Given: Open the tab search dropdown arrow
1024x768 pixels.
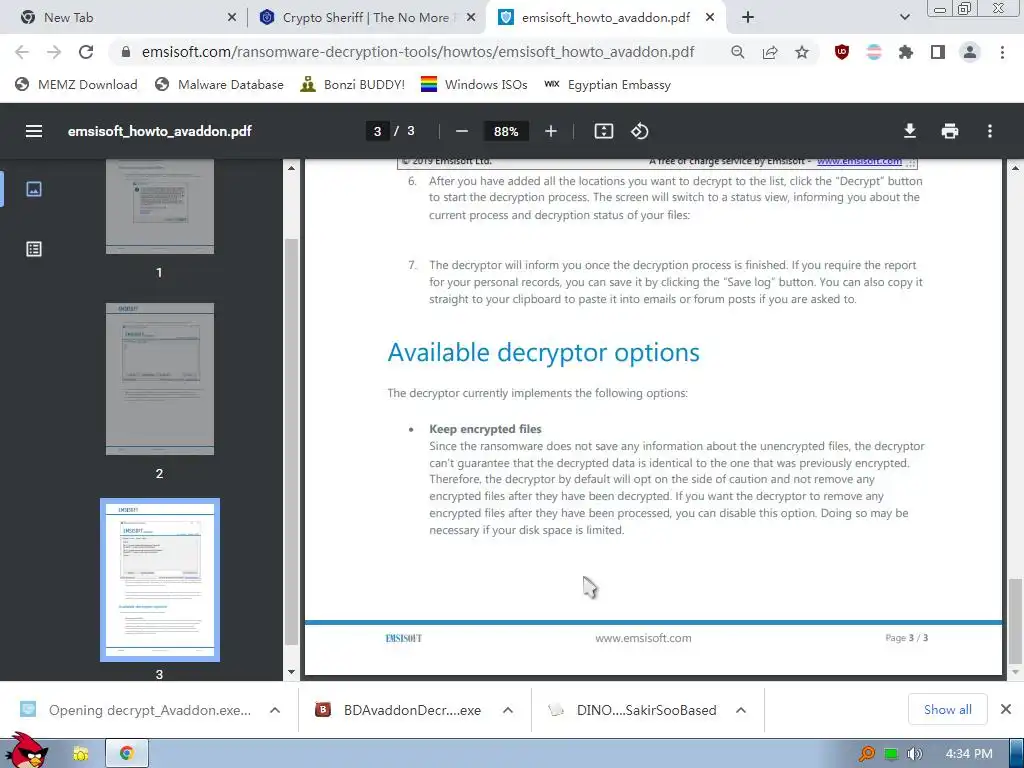Looking at the screenshot, I should click(x=904, y=18).
